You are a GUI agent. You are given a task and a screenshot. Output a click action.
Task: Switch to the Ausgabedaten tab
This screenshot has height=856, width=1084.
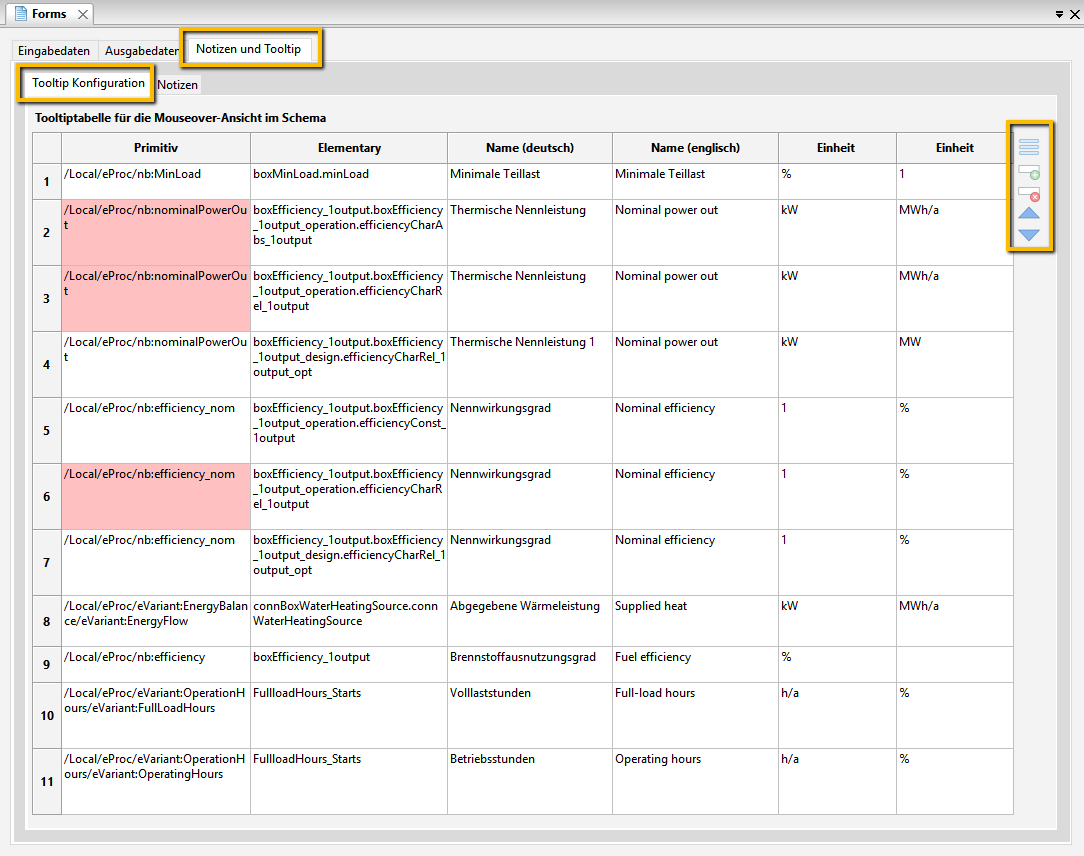click(x=142, y=50)
